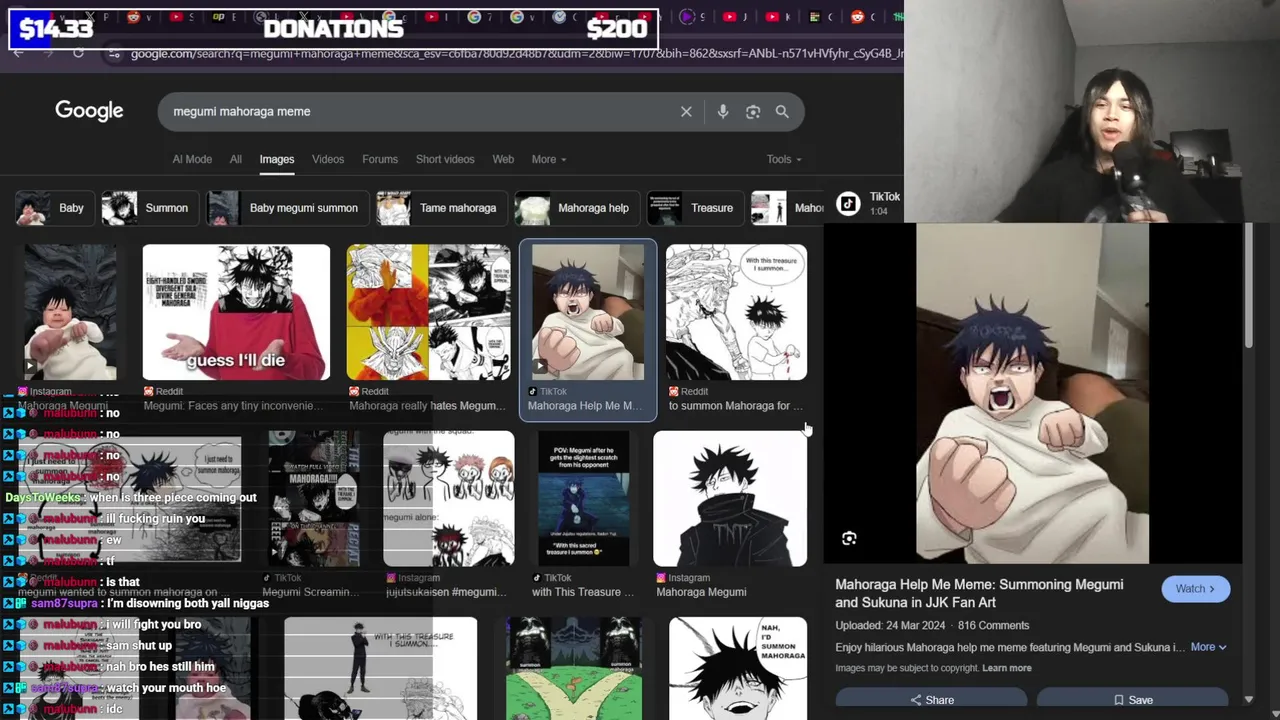The width and height of the screenshot is (1280, 720).
Task: Open the Mahoraga really hates Megumi image
Action: pos(428,312)
